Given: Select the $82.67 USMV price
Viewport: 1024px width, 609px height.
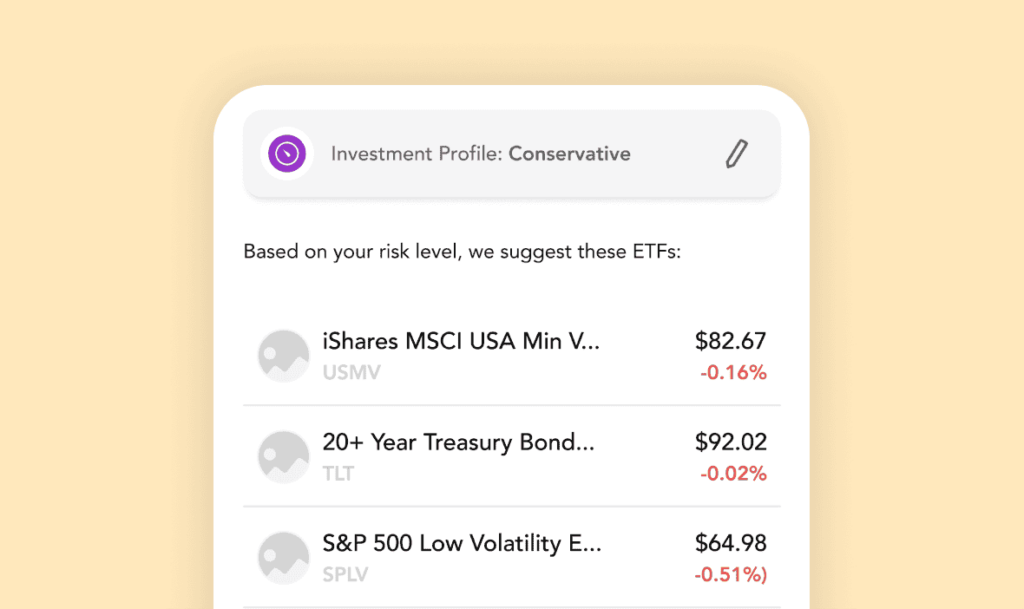Looking at the screenshot, I should tap(731, 341).
